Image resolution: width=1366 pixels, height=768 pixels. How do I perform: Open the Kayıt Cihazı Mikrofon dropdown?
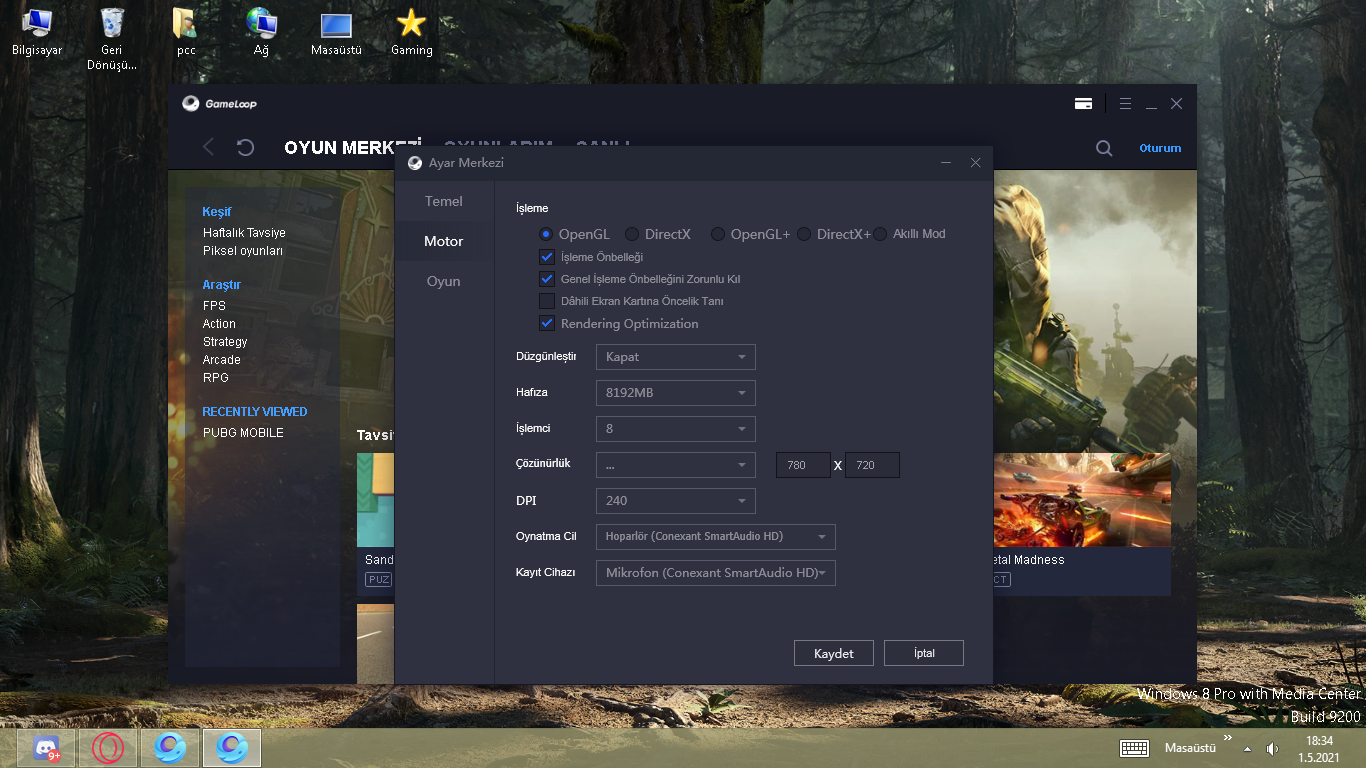click(715, 573)
